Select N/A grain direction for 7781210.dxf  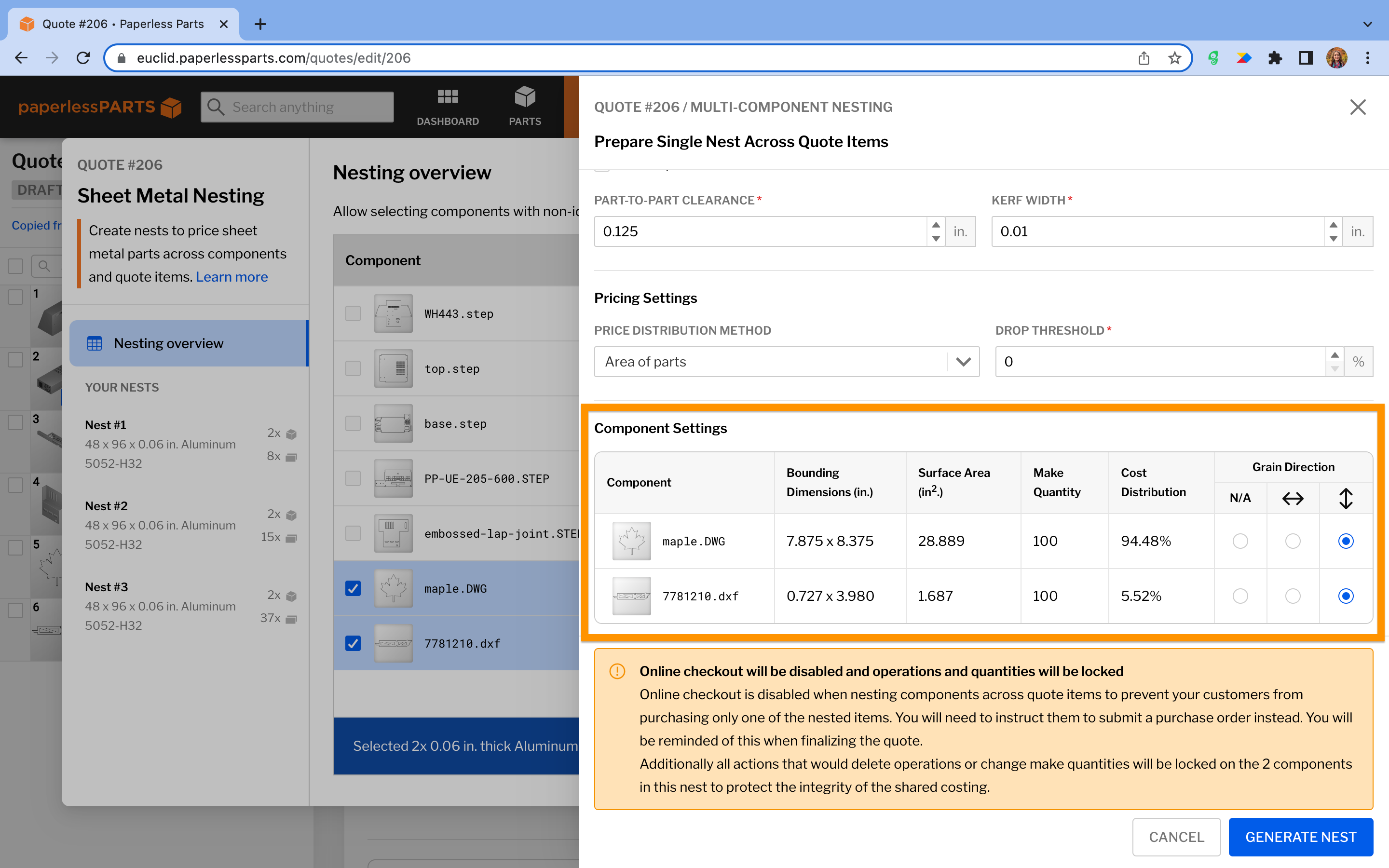point(1240,596)
